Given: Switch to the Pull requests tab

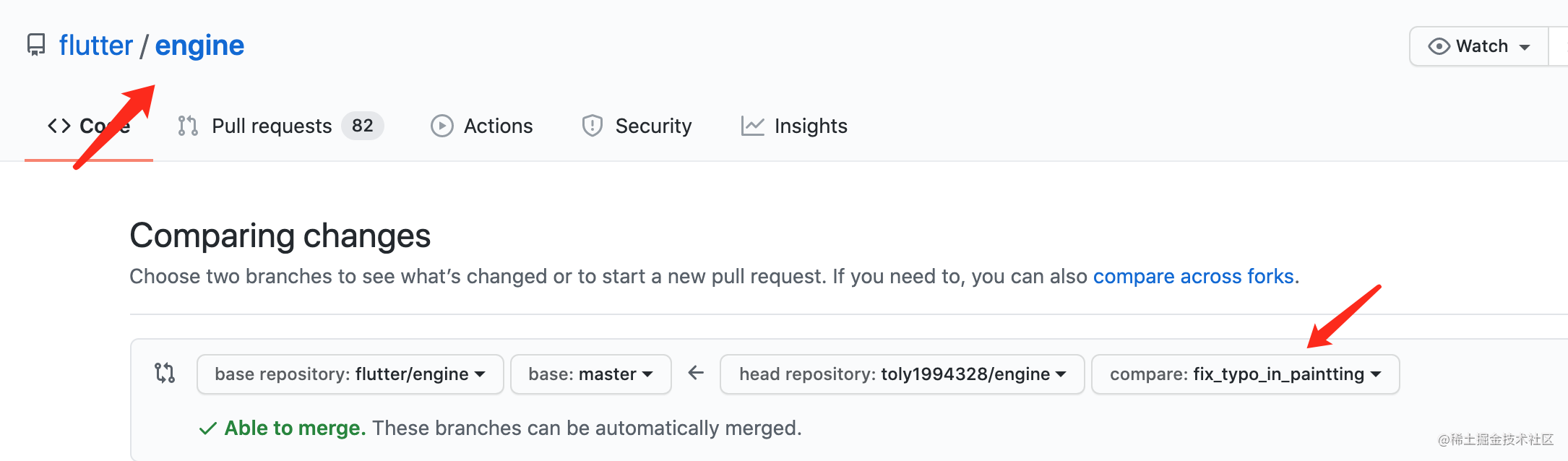Looking at the screenshot, I should click(280, 126).
